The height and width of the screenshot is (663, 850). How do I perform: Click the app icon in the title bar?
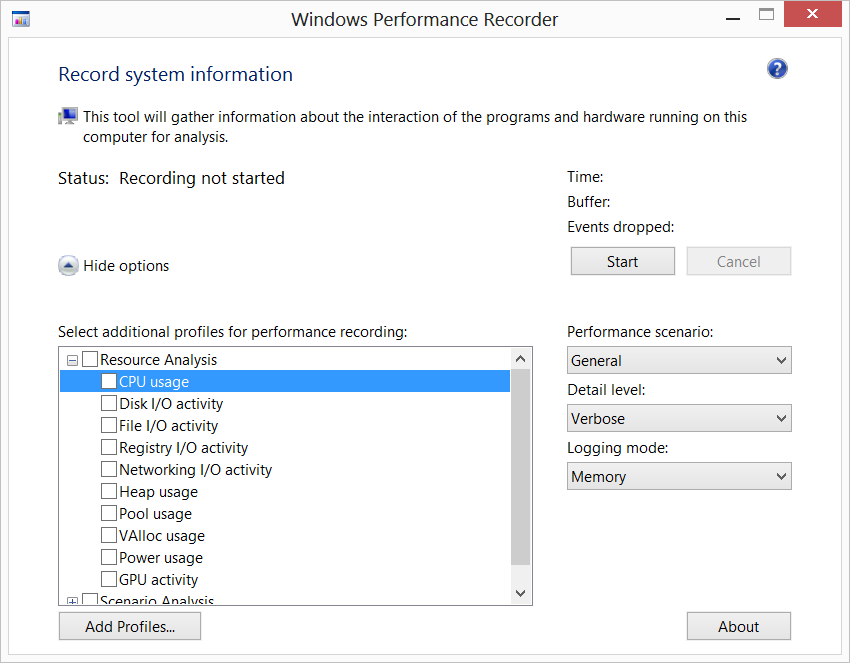[20, 19]
